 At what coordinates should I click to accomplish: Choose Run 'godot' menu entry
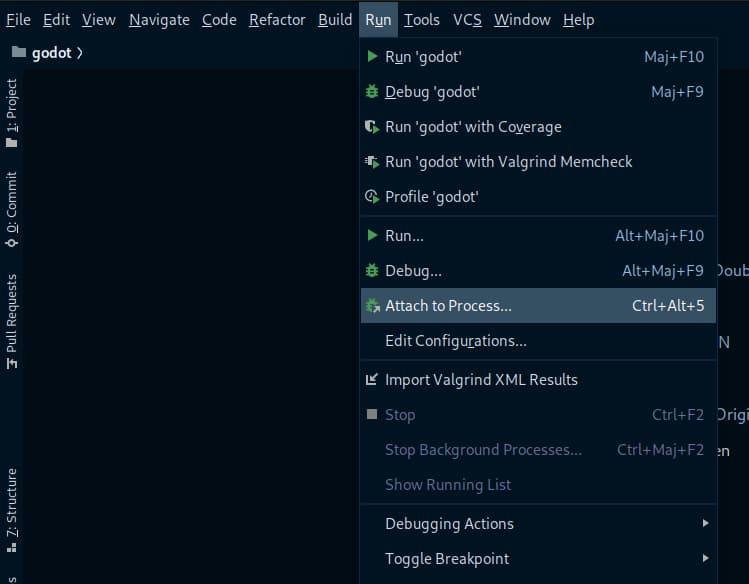click(x=538, y=56)
